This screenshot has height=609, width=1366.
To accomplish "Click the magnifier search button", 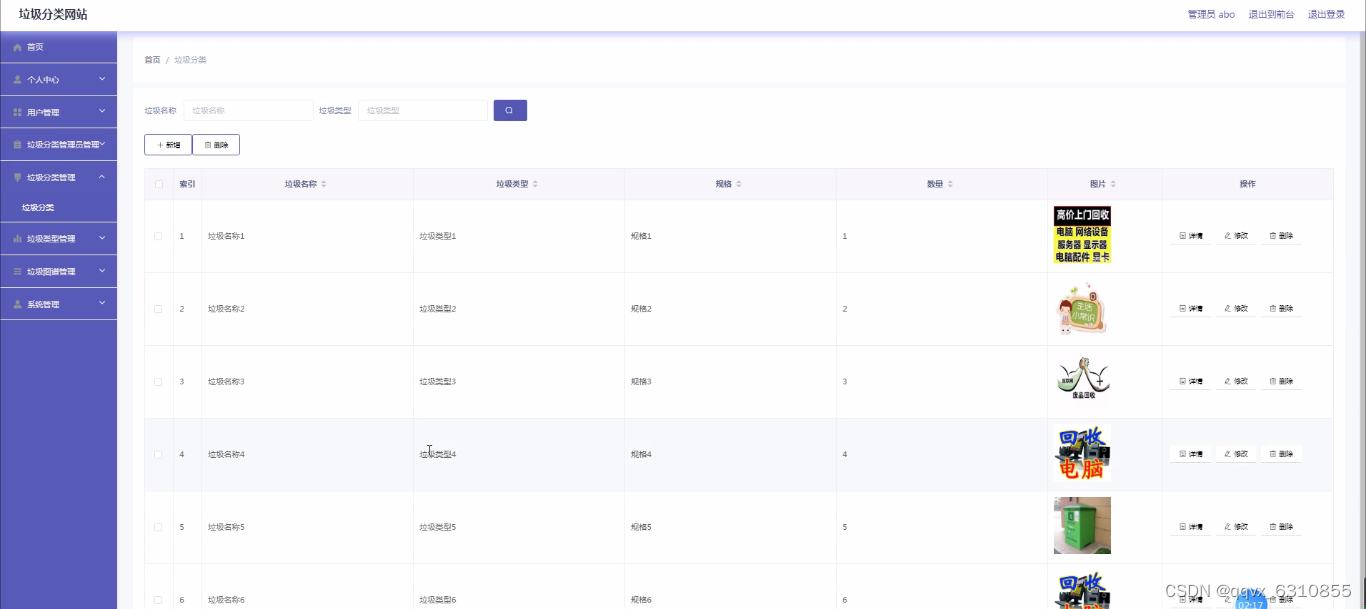I will coord(510,110).
